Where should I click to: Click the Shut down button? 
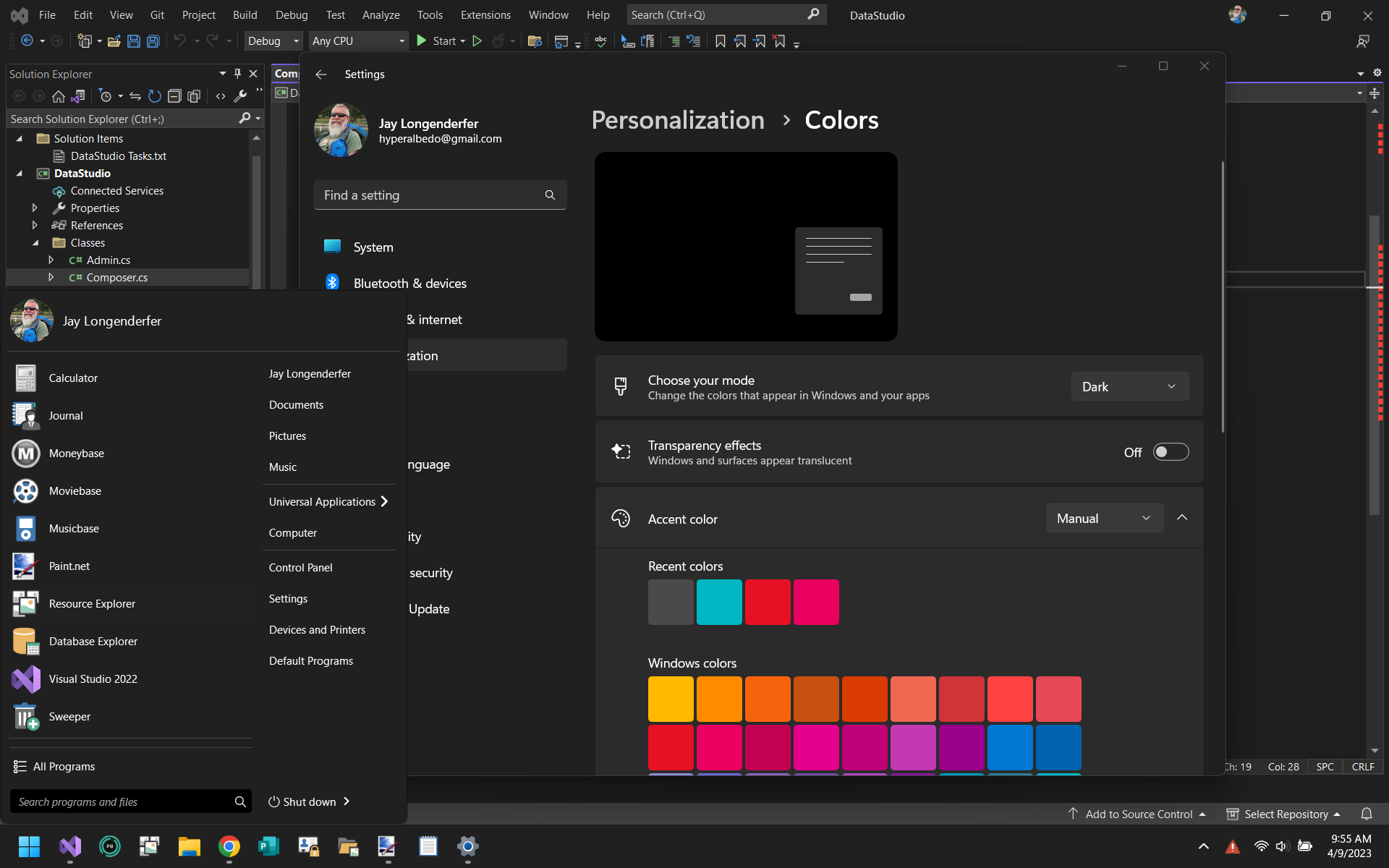pos(302,801)
